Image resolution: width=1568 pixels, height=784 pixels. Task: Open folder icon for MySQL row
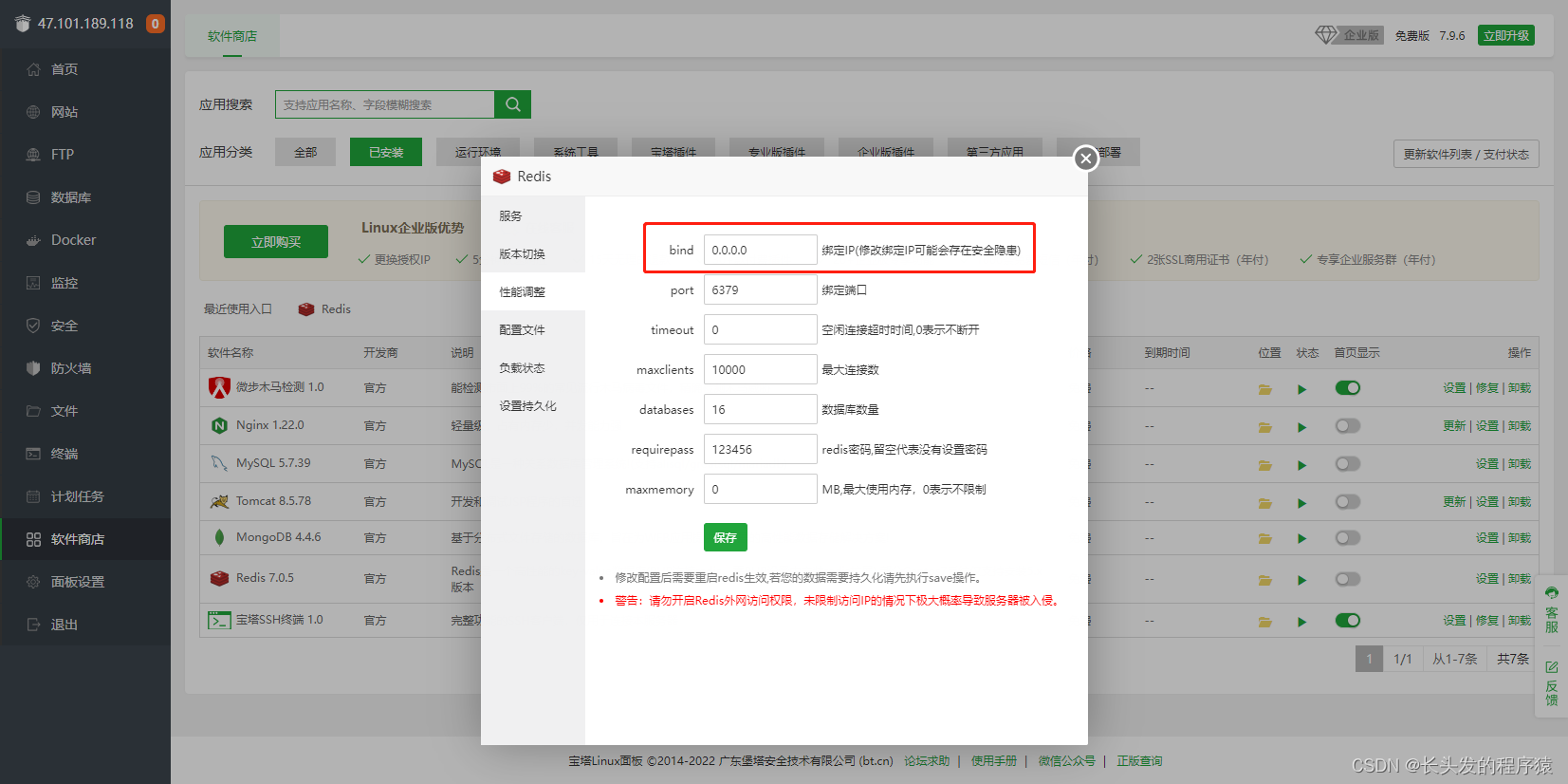(x=1264, y=465)
